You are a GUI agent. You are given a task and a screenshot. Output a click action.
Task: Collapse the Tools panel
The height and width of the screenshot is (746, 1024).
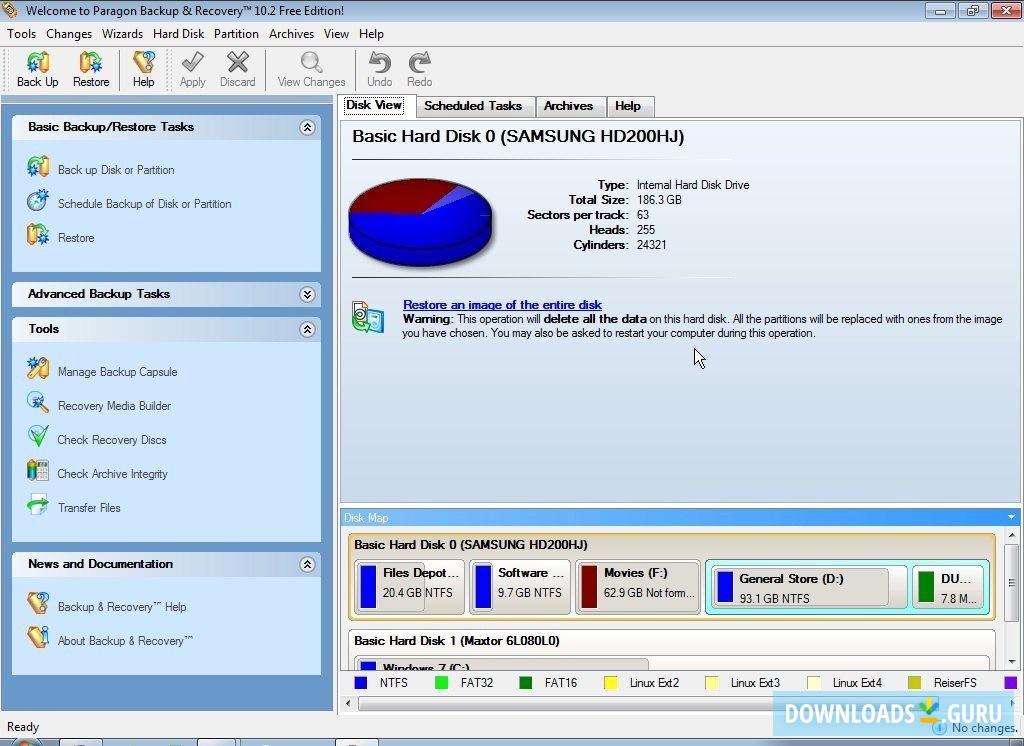tap(308, 329)
